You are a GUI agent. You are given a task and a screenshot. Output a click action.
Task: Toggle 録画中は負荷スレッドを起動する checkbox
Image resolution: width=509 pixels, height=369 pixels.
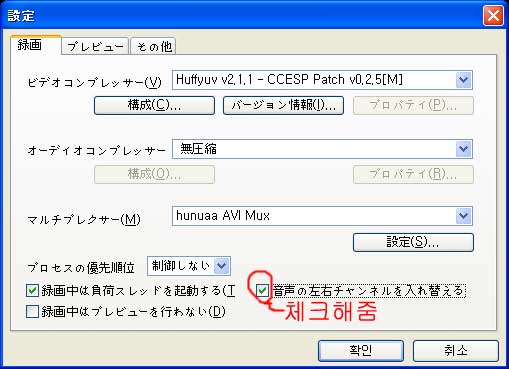point(32,291)
